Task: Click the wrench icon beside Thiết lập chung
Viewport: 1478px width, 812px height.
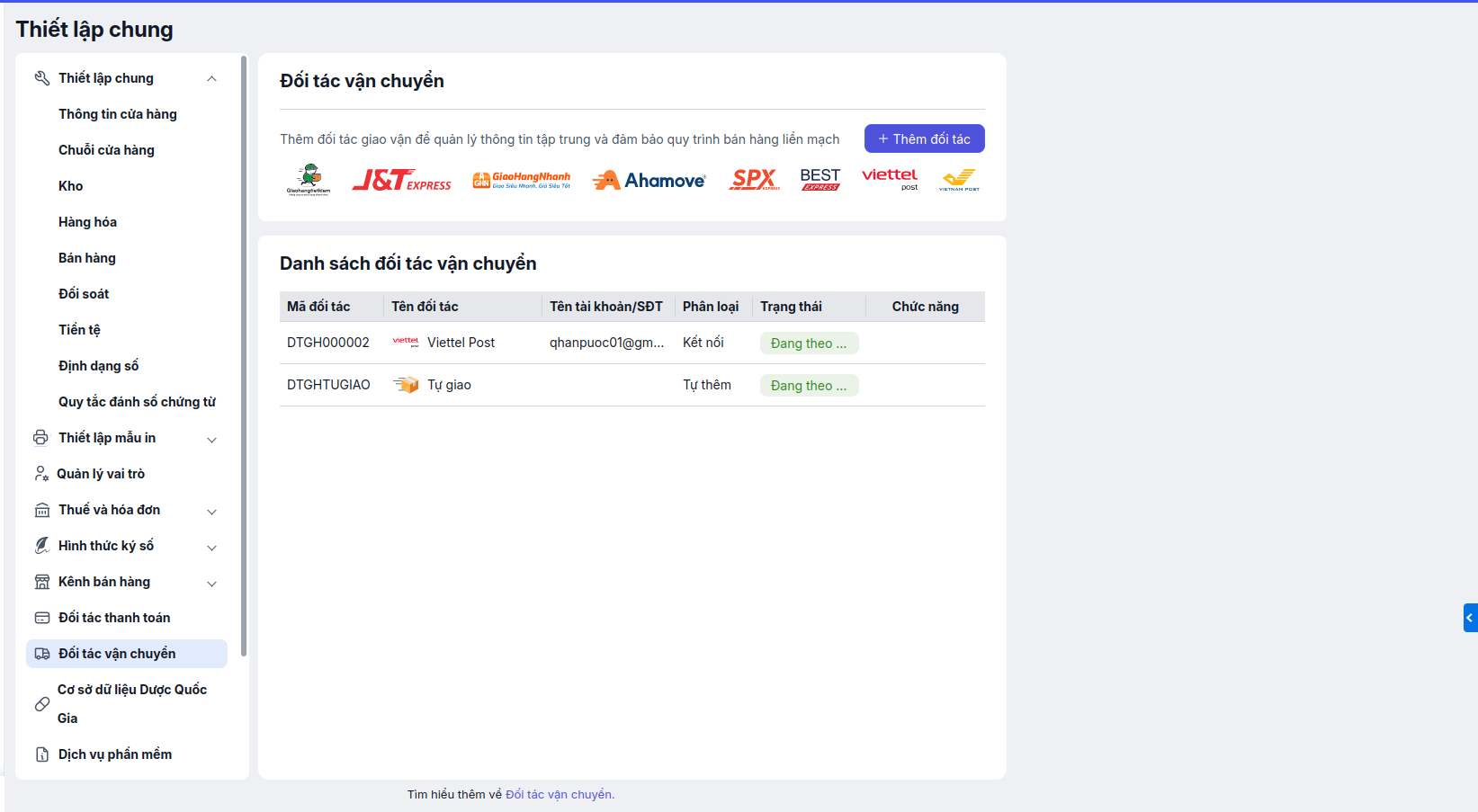Action: pyautogui.click(x=41, y=78)
